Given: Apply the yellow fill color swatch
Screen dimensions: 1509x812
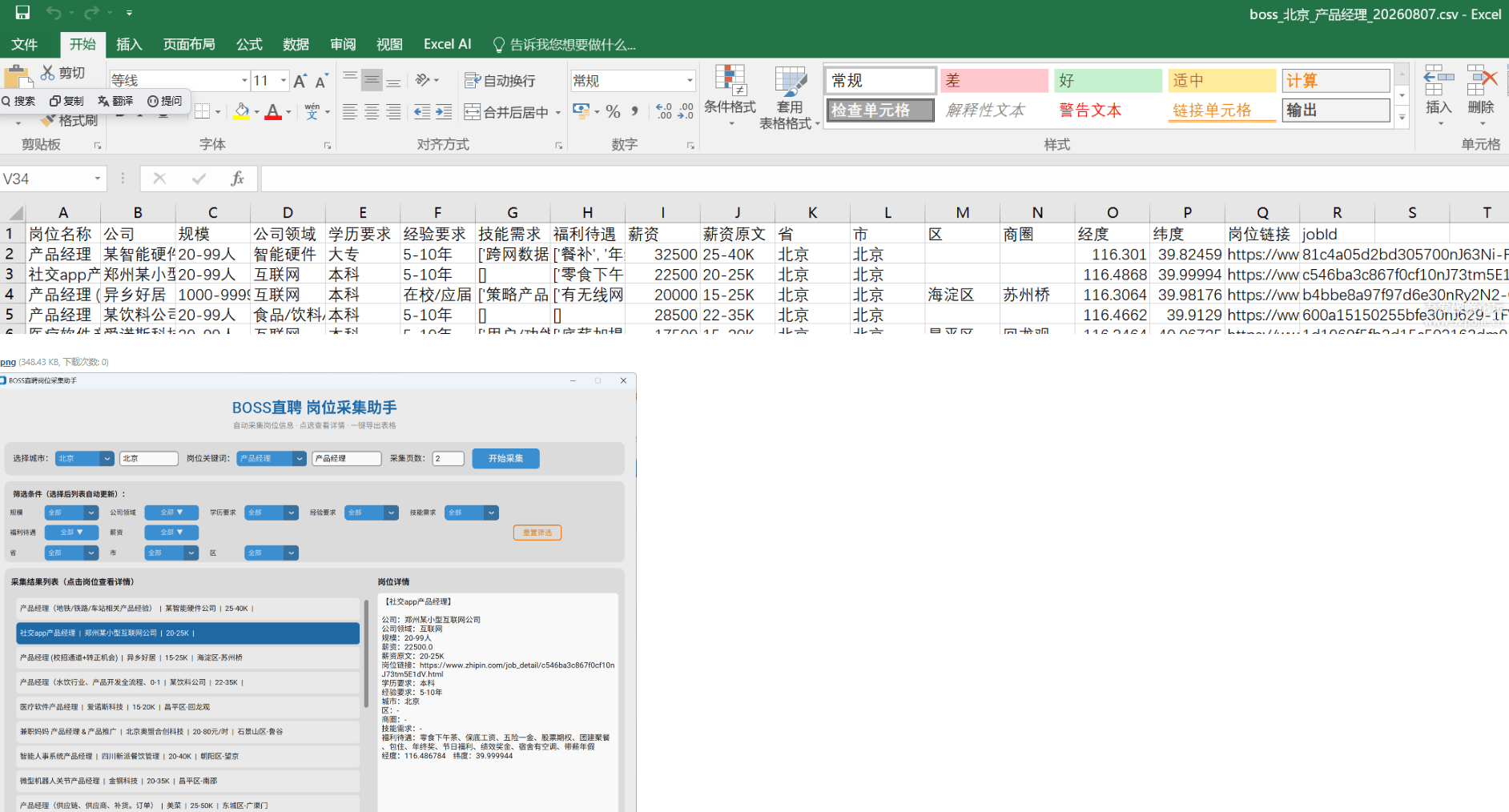Looking at the screenshot, I should point(241,111).
